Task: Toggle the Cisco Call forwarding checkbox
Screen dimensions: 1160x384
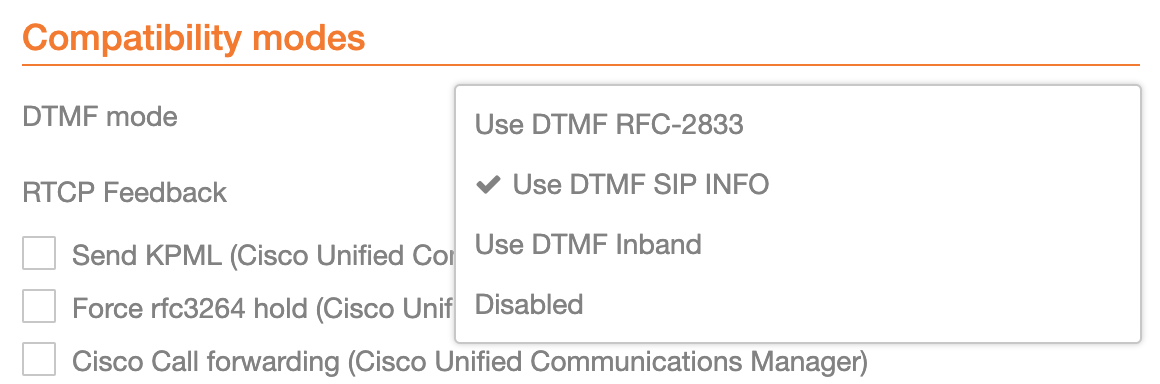Action: click(x=38, y=360)
